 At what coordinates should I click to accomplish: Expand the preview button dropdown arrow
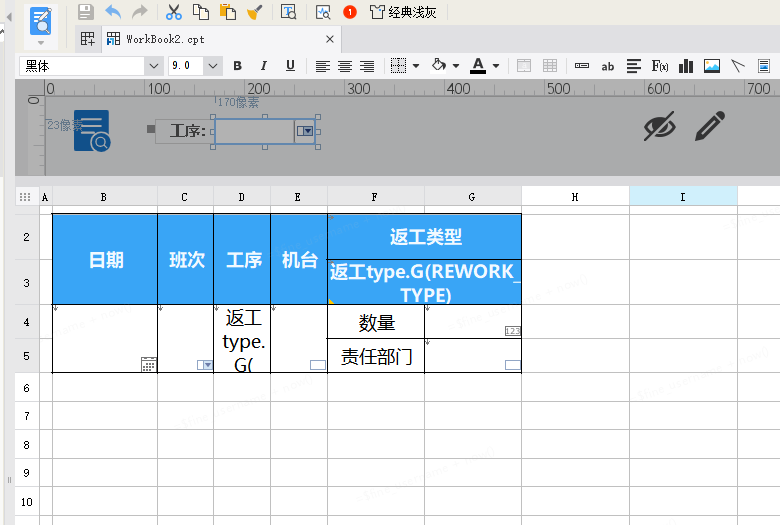pos(41,43)
